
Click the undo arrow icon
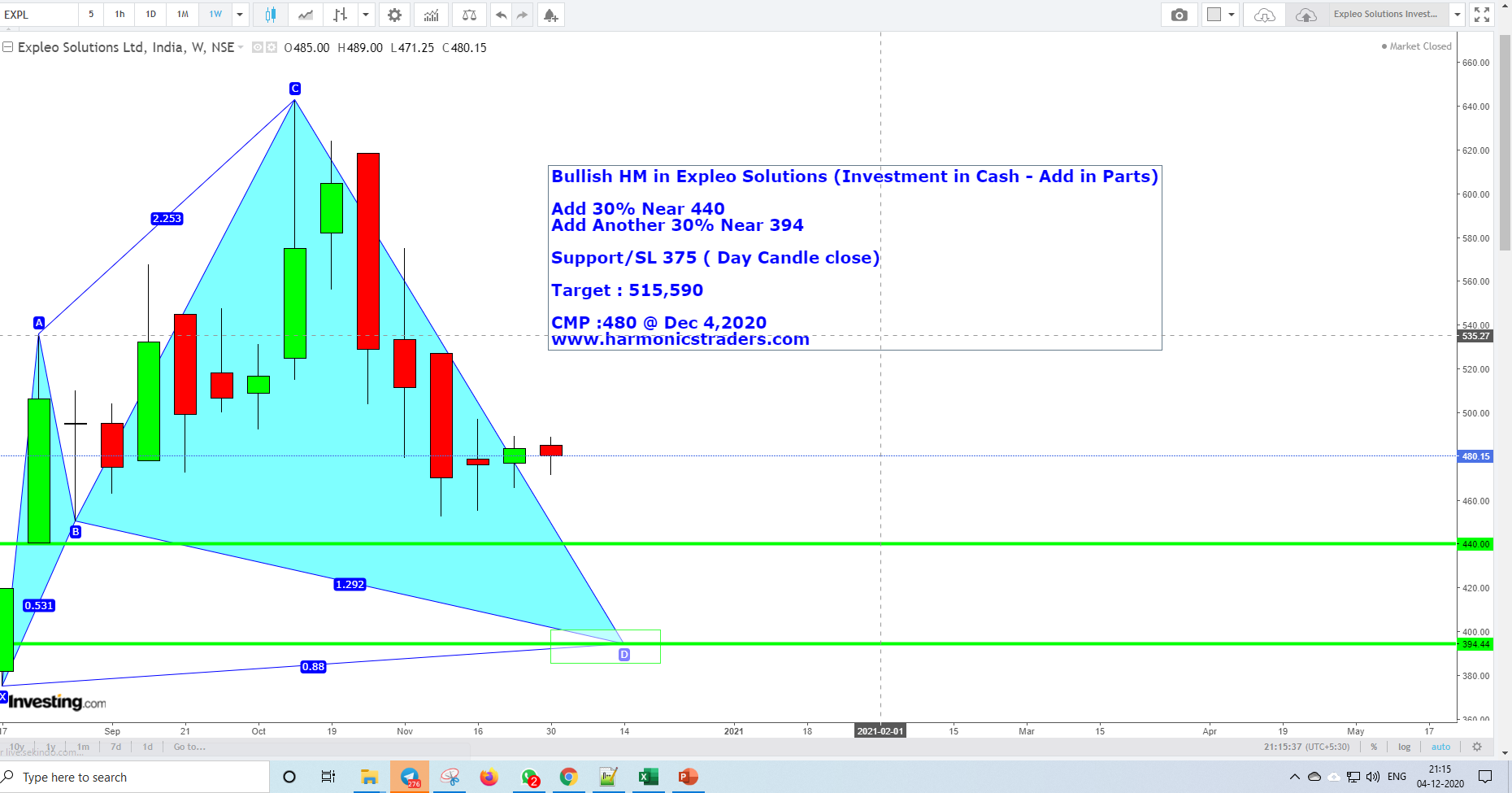500,14
